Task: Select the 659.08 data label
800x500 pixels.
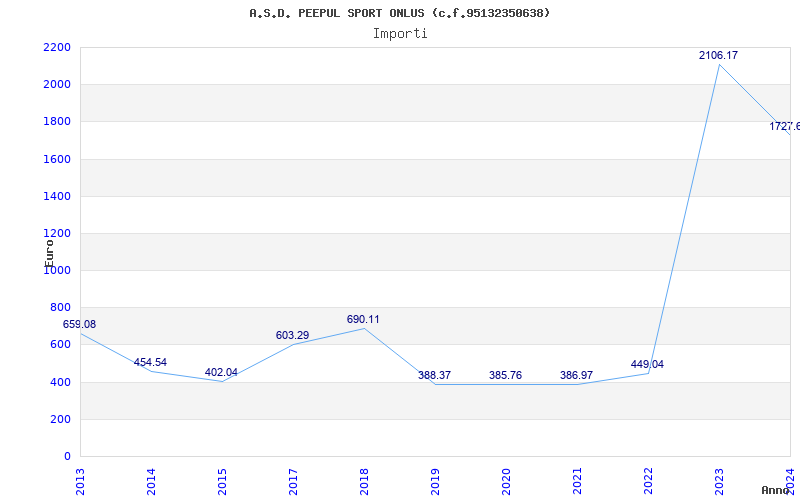Action: point(79,324)
